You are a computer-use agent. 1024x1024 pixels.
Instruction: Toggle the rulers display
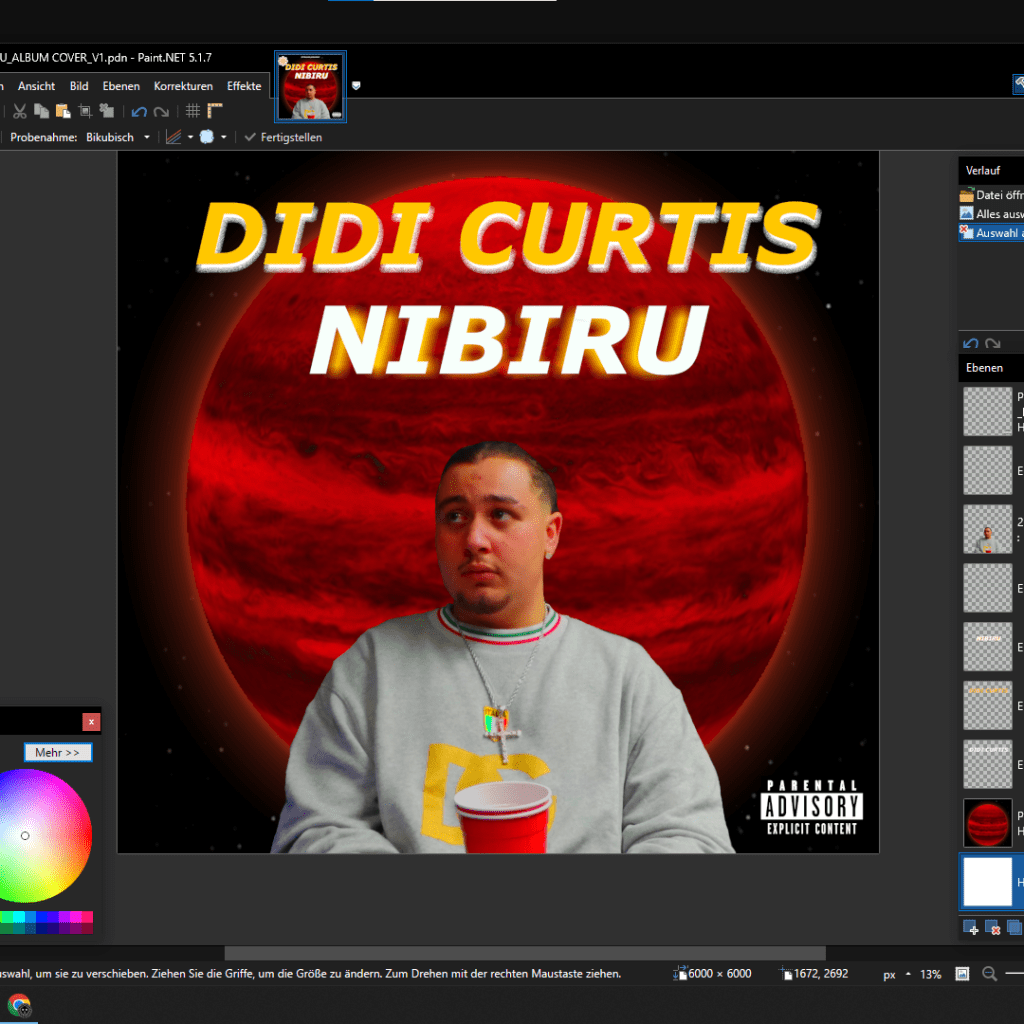point(215,112)
